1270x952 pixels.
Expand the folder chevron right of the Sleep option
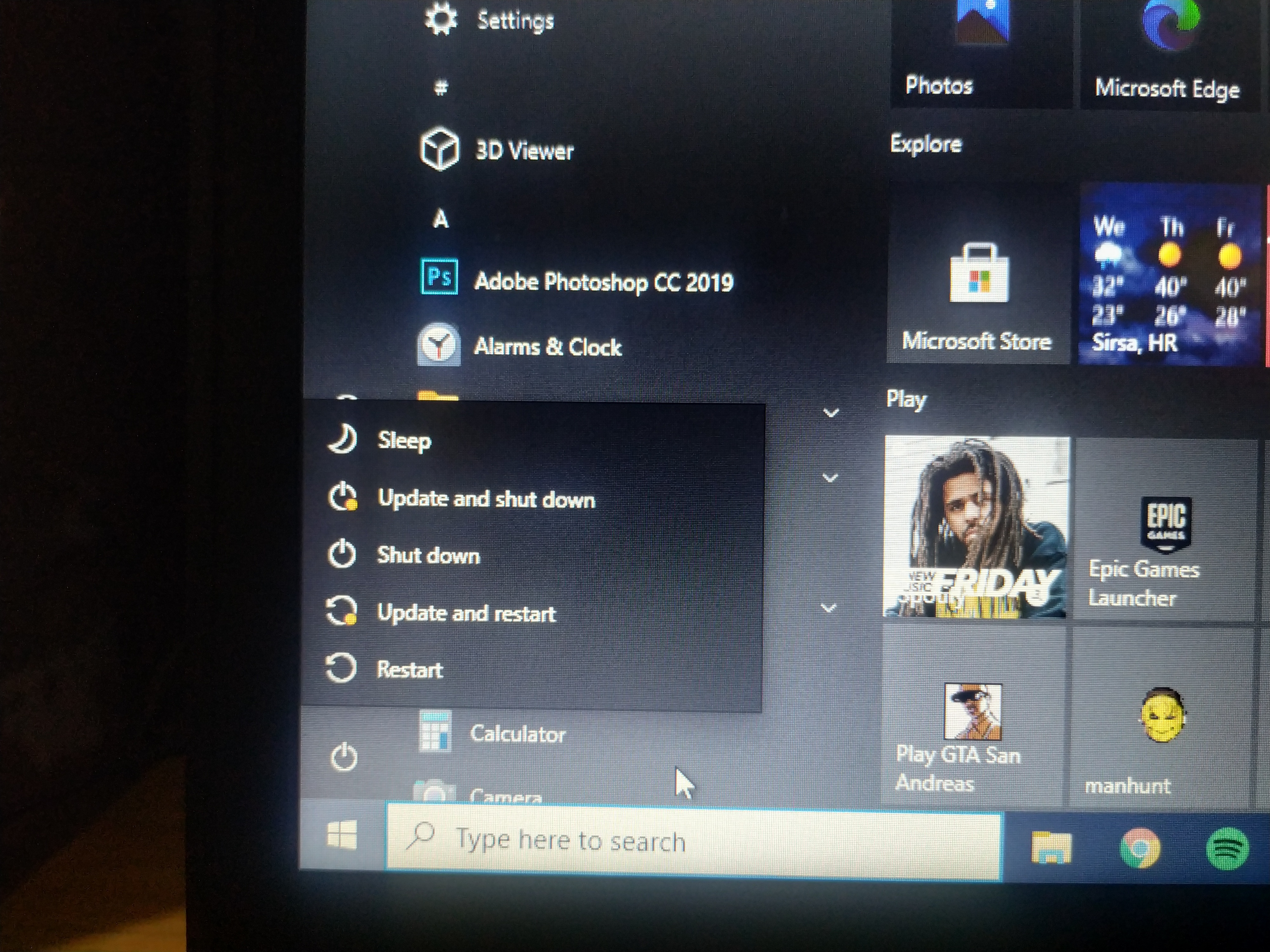coord(831,413)
